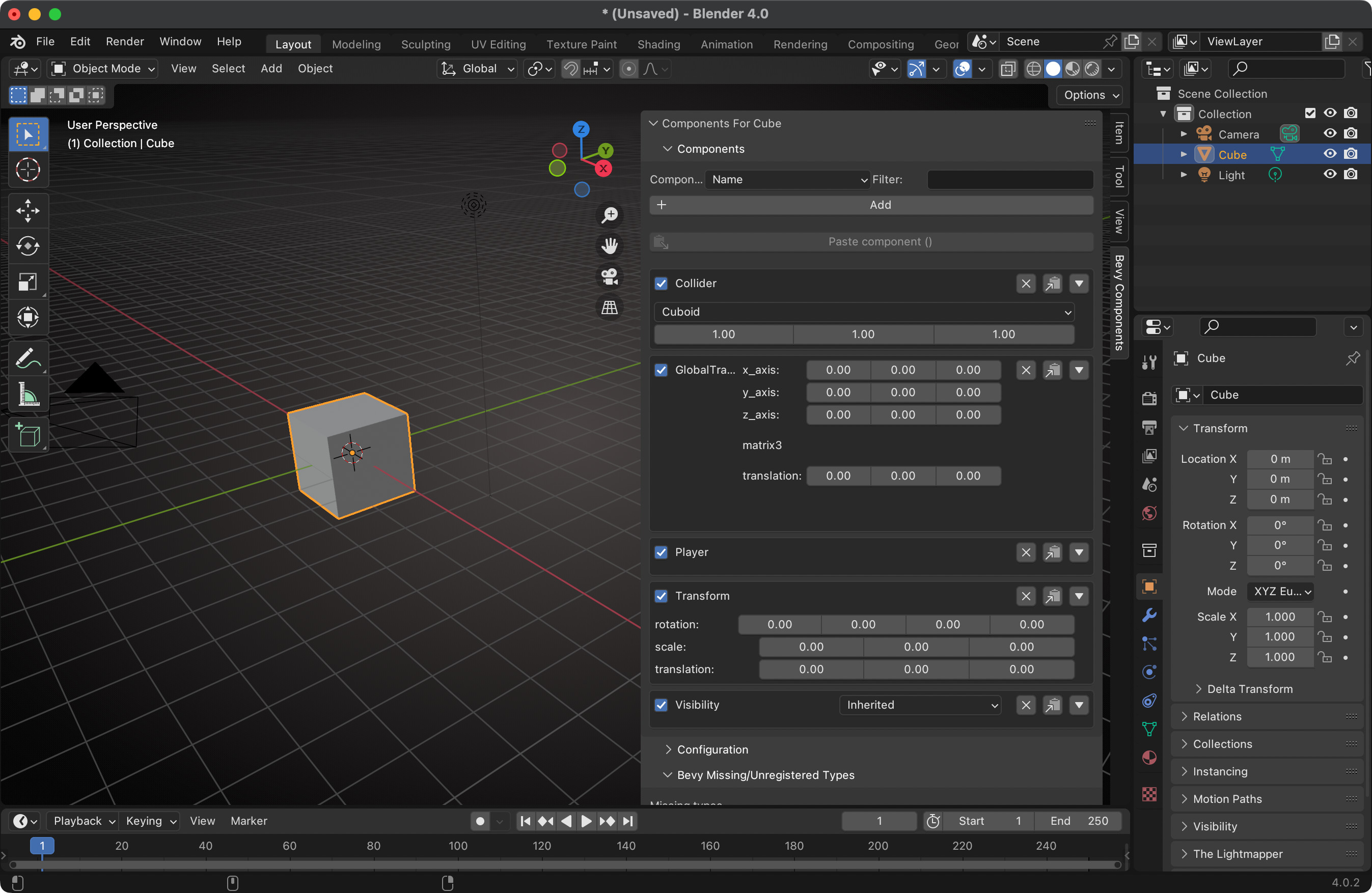Click frame 100 on the timeline
Viewport: 1372px width, 893px height.
(458, 845)
